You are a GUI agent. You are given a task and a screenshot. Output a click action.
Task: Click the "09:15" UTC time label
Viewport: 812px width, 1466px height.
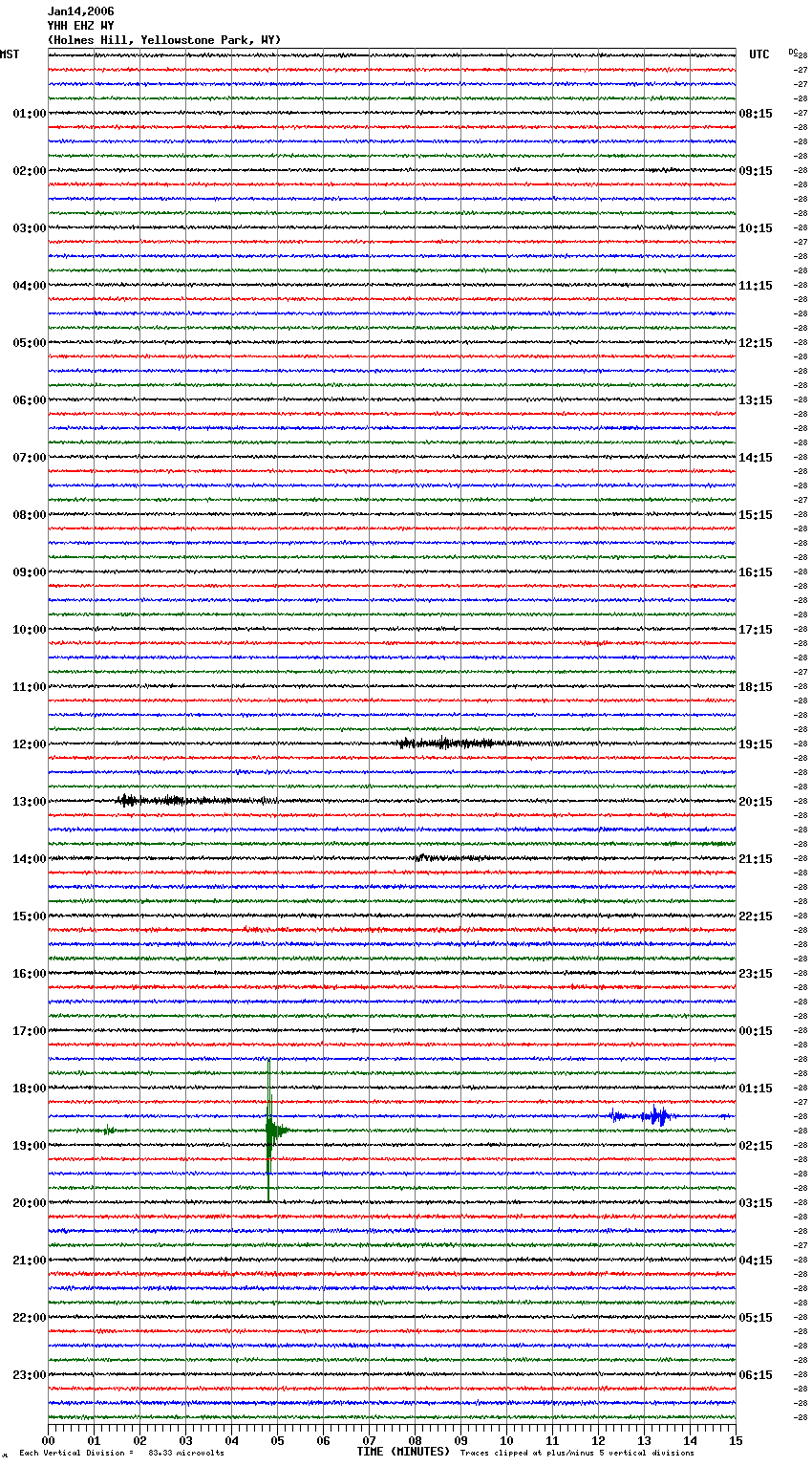[x=756, y=171]
